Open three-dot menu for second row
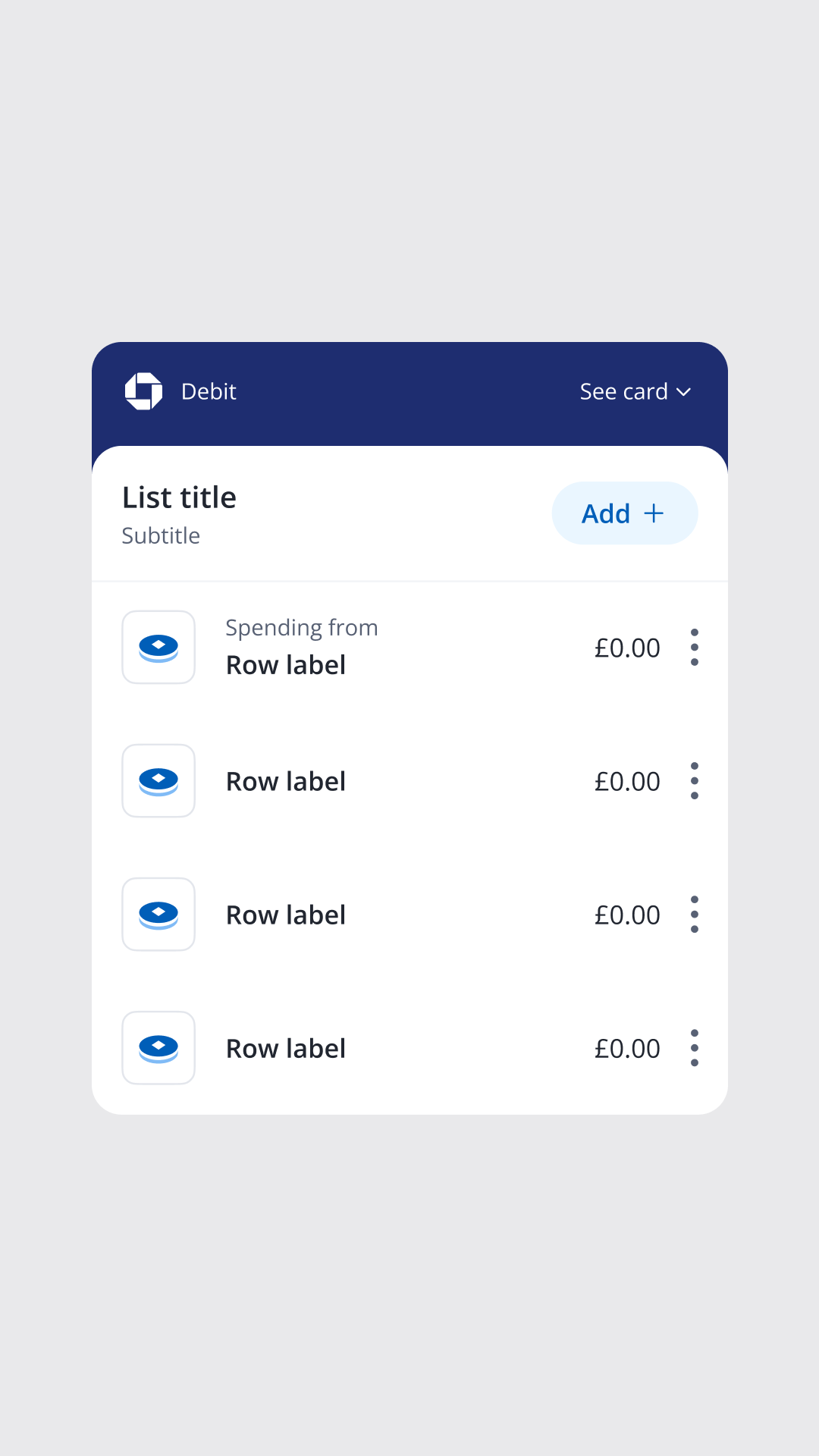Viewport: 819px width, 1456px height. 695,781
